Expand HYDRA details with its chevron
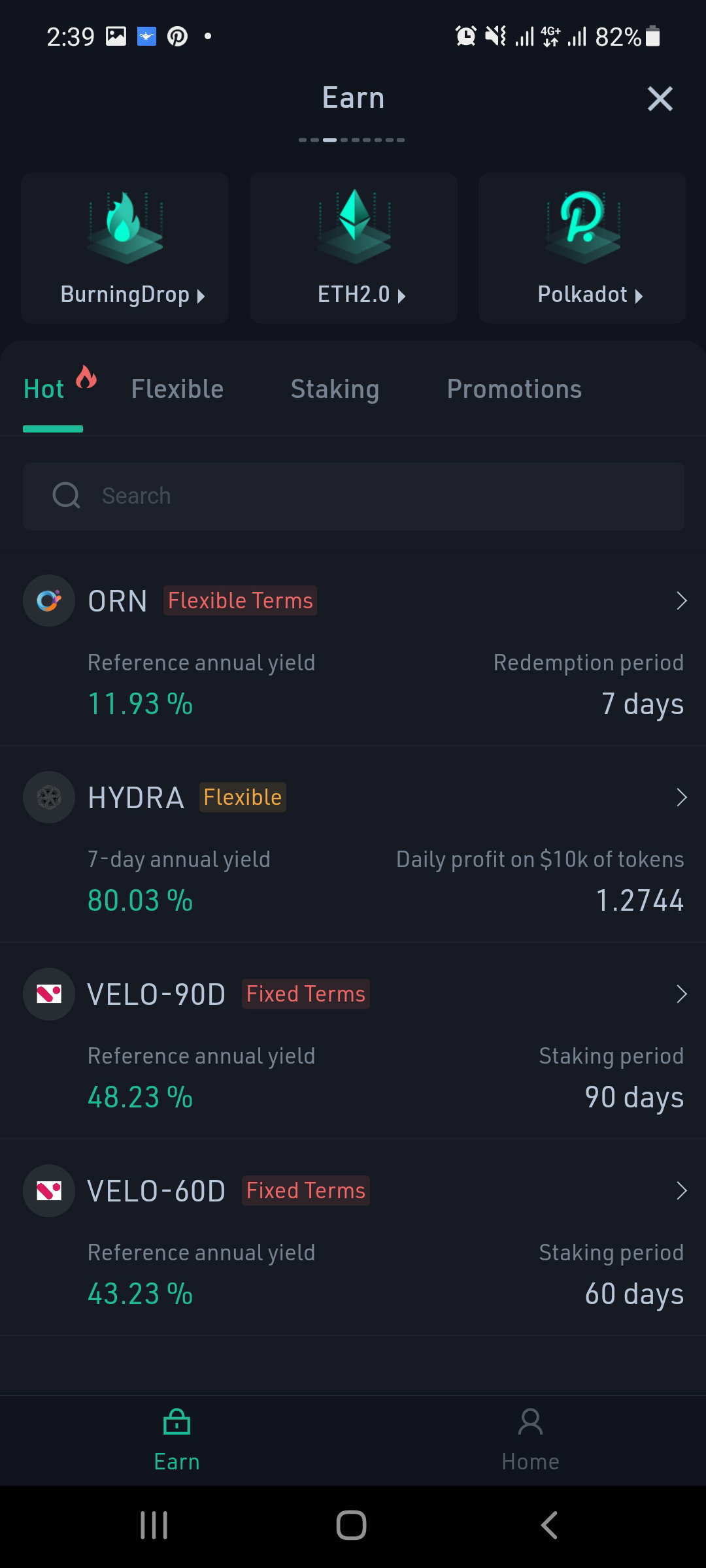706x1568 pixels. click(681, 797)
